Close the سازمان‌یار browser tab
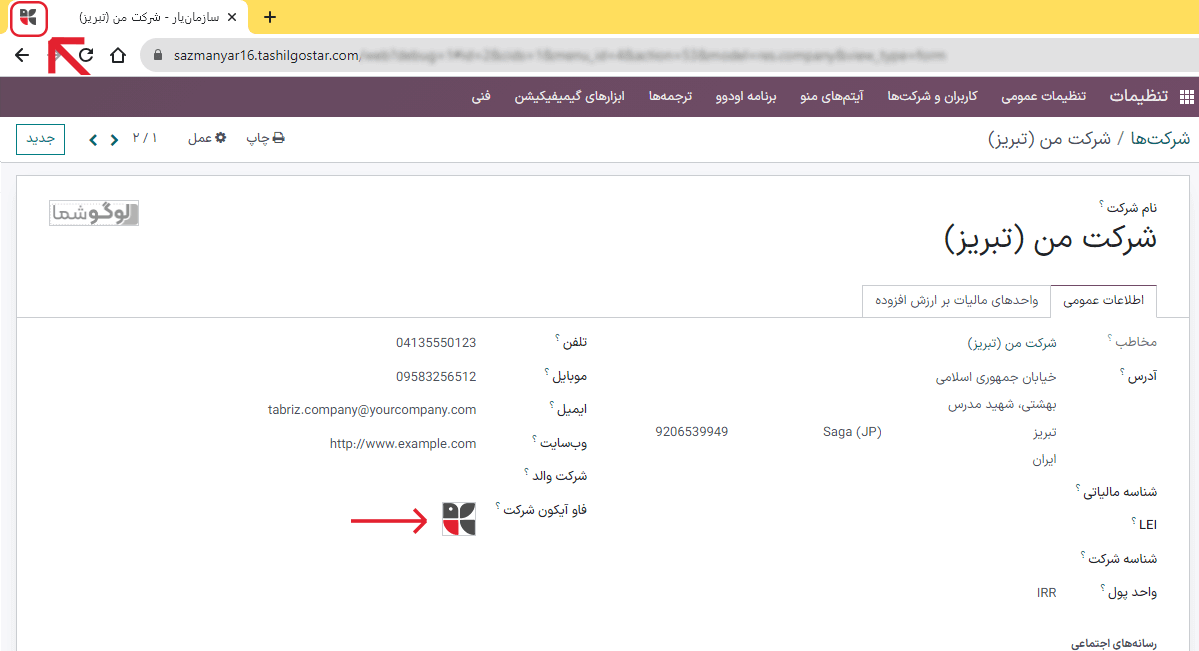The width and height of the screenshot is (1199, 651). tap(232, 17)
